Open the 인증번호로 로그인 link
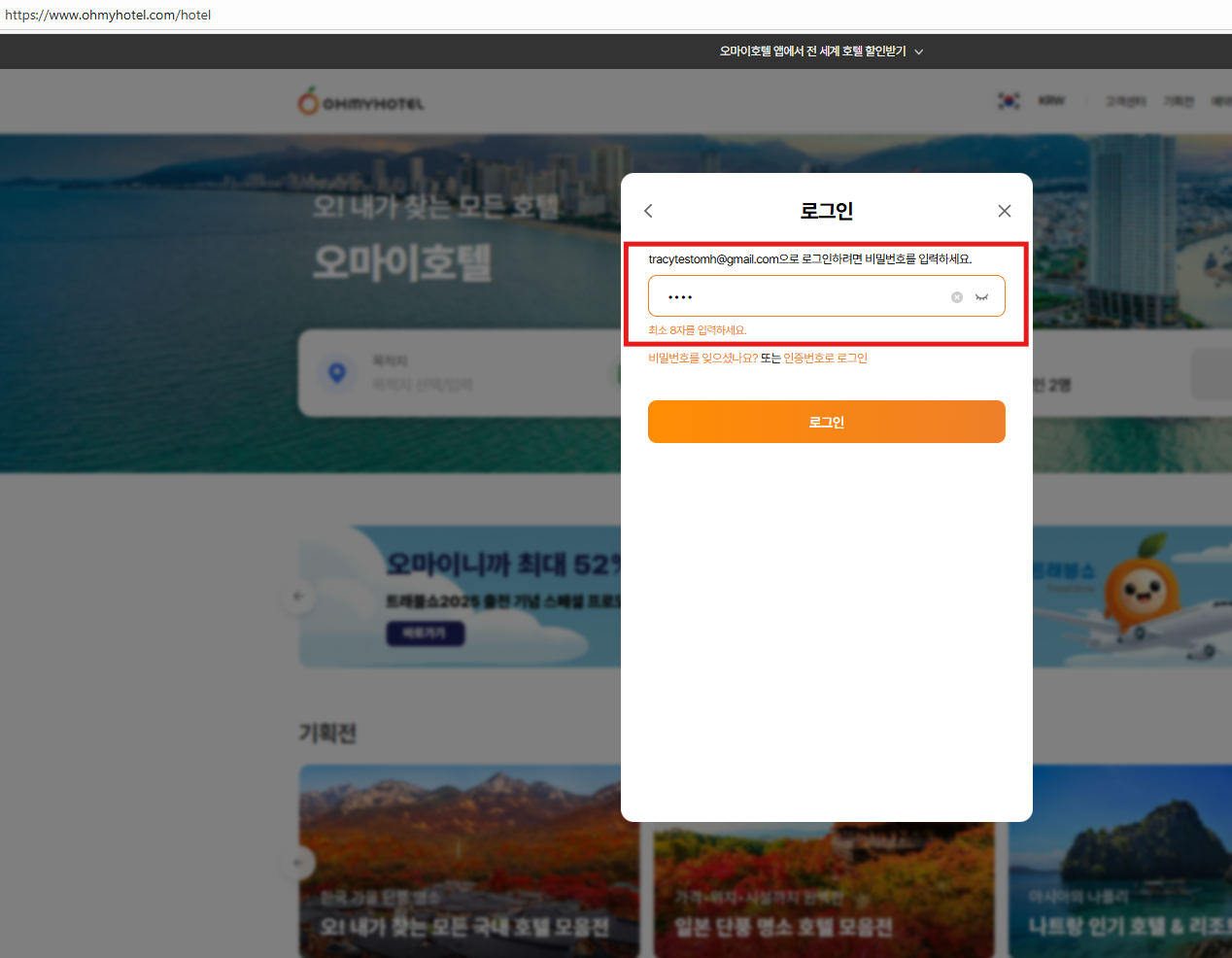Image resolution: width=1232 pixels, height=958 pixels. (826, 359)
